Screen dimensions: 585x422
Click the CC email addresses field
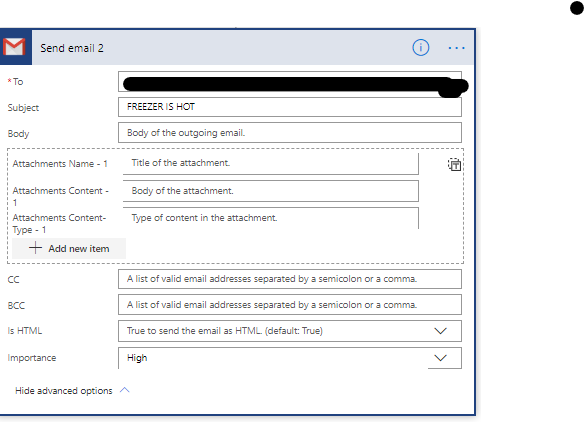[x=290, y=279]
